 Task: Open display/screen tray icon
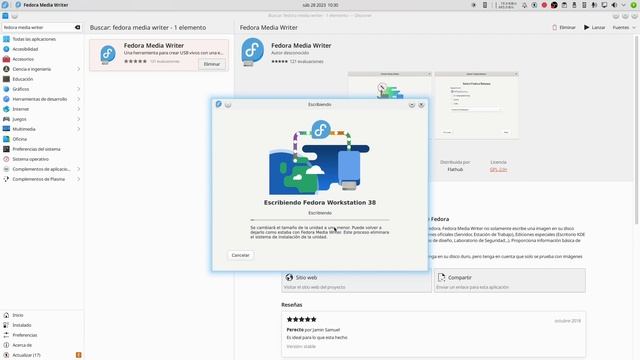click(604, 5)
